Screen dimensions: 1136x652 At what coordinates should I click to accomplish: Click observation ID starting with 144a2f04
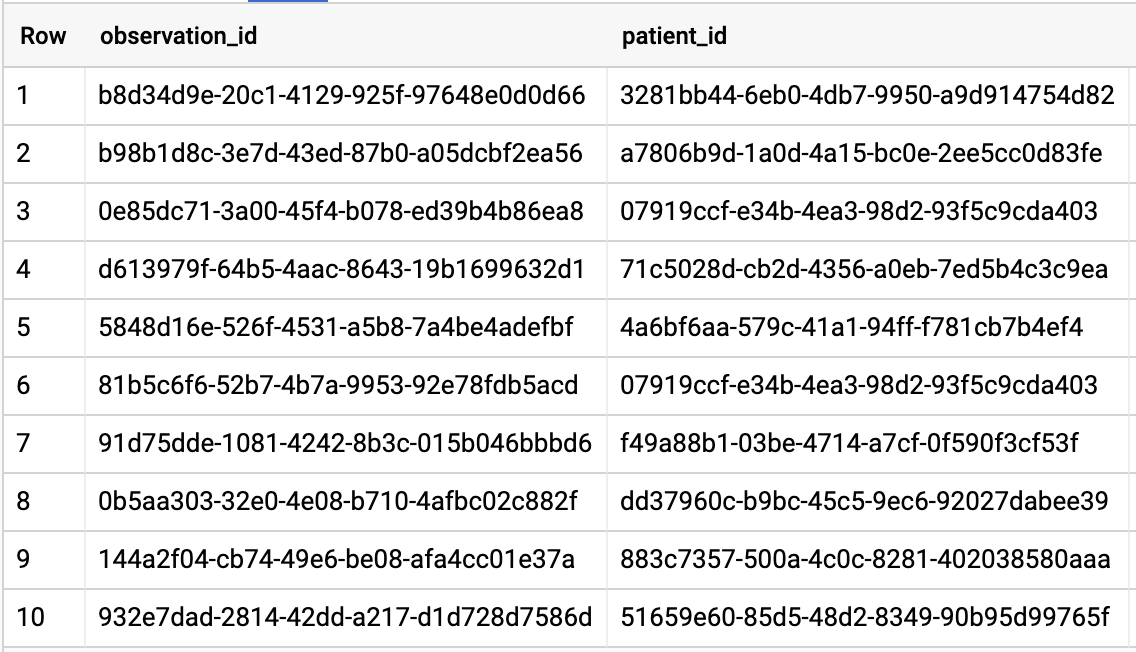click(336, 559)
